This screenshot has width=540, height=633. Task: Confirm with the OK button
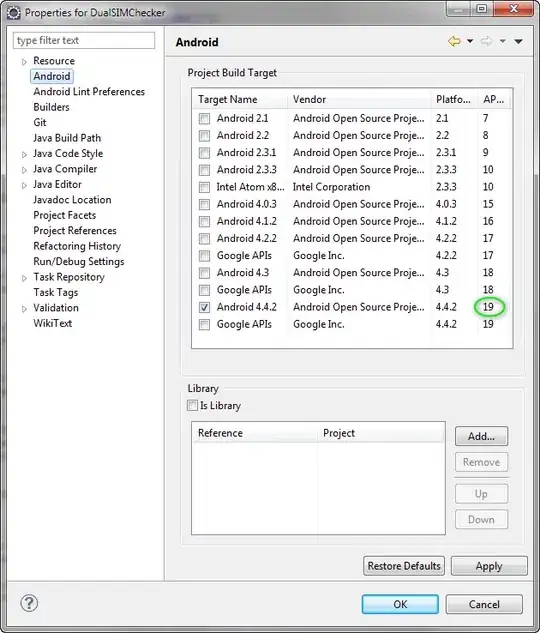tap(400, 604)
